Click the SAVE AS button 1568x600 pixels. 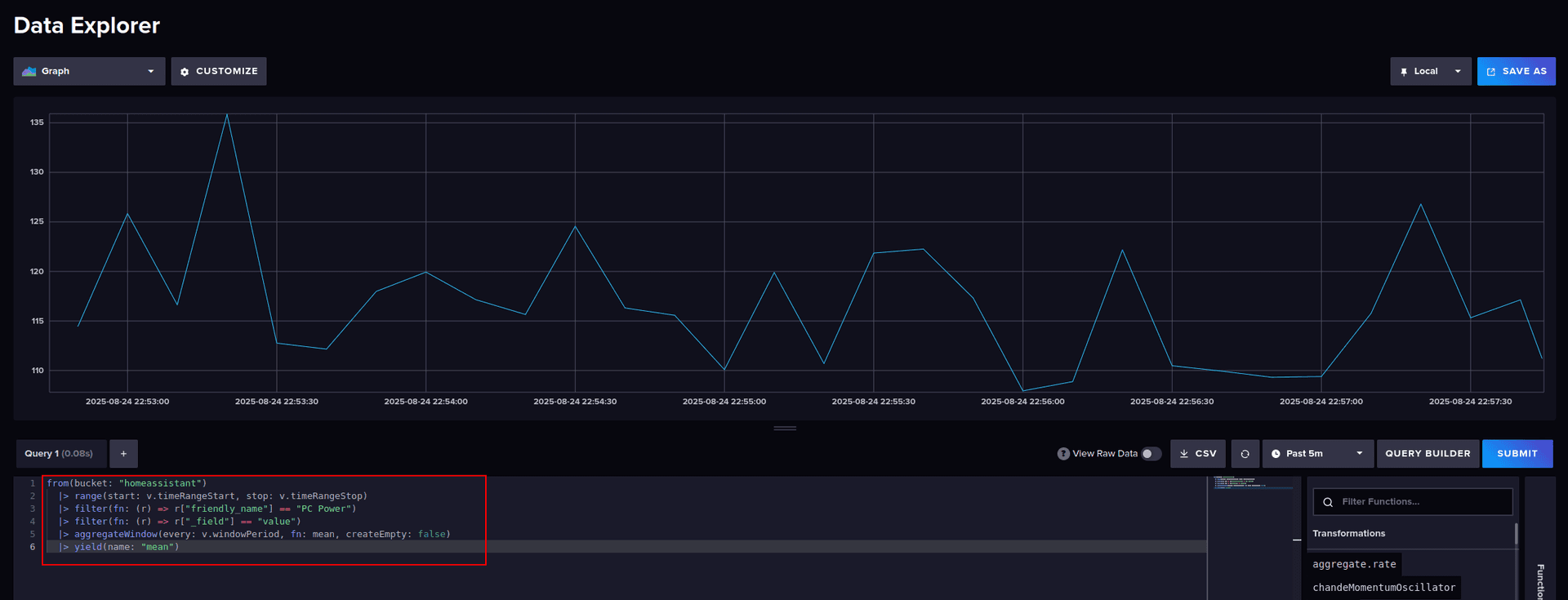(x=1516, y=71)
